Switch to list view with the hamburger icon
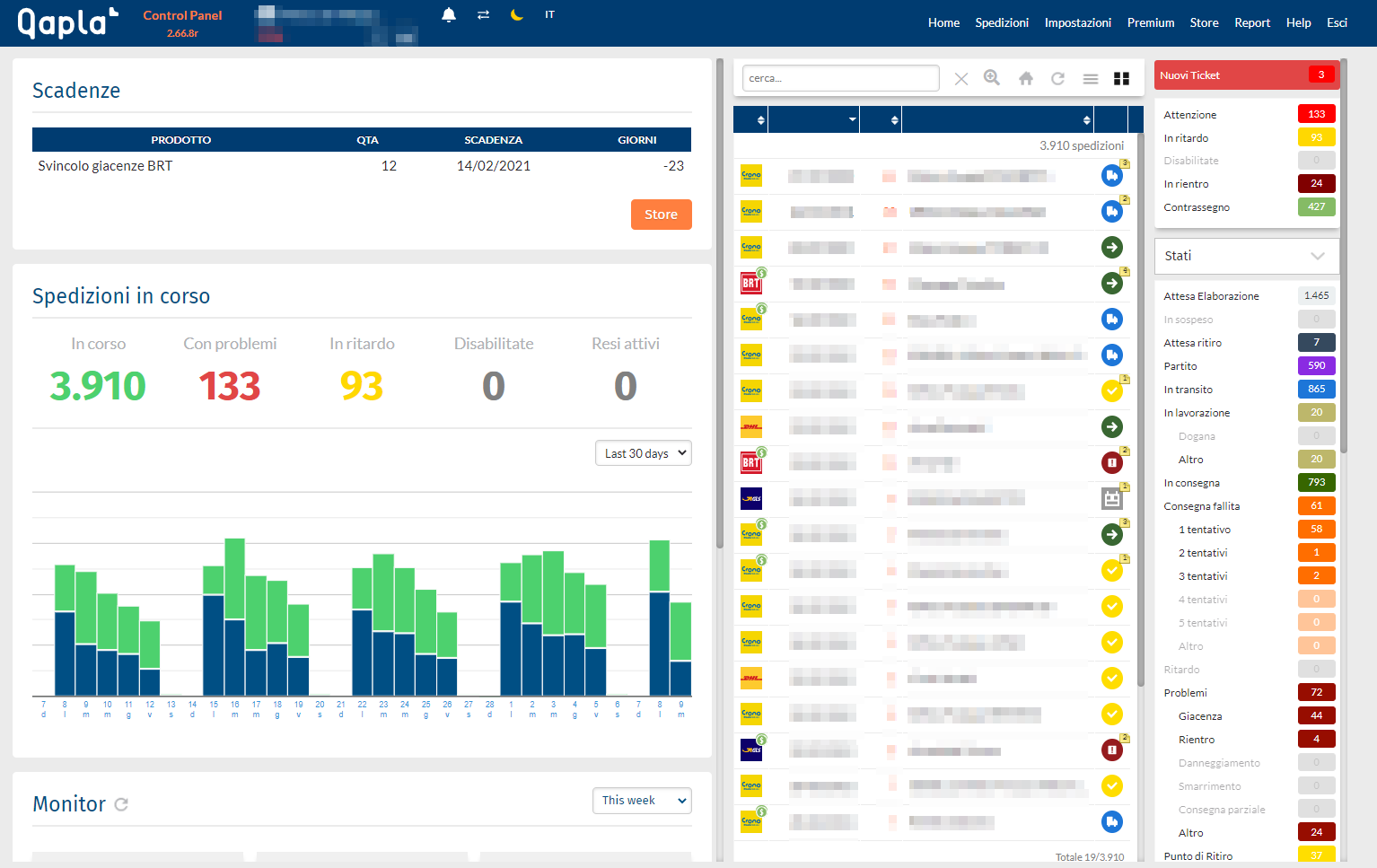This screenshot has width=1377, height=868. pos(1091,78)
